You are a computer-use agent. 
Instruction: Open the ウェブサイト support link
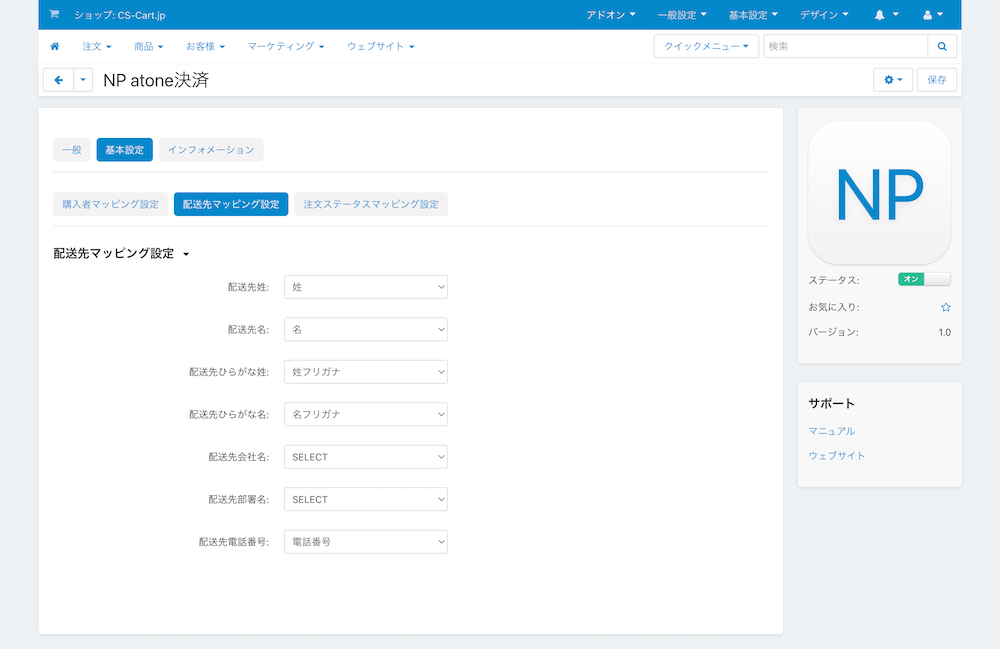coord(837,456)
